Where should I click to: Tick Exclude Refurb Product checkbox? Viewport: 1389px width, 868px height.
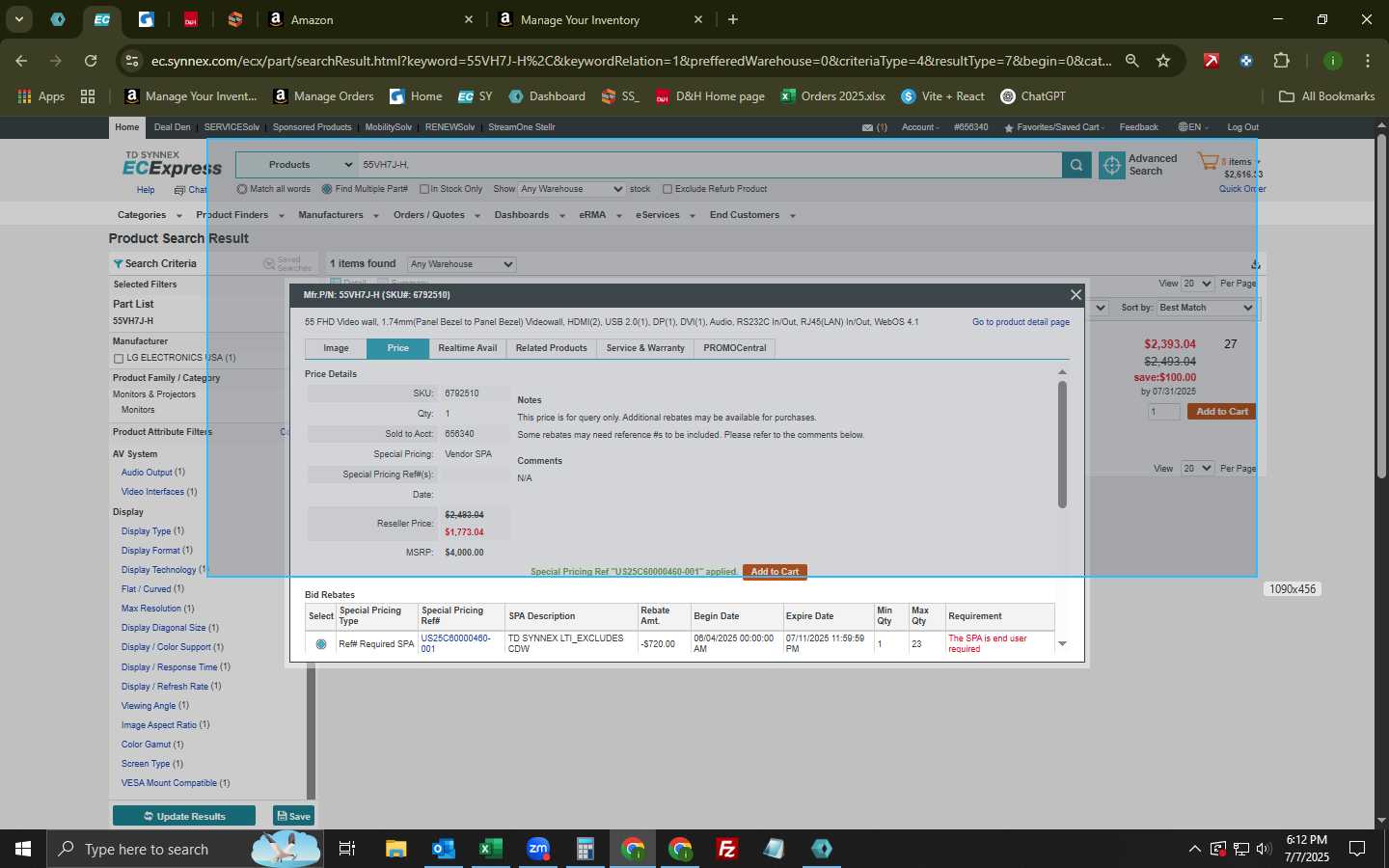667,189
